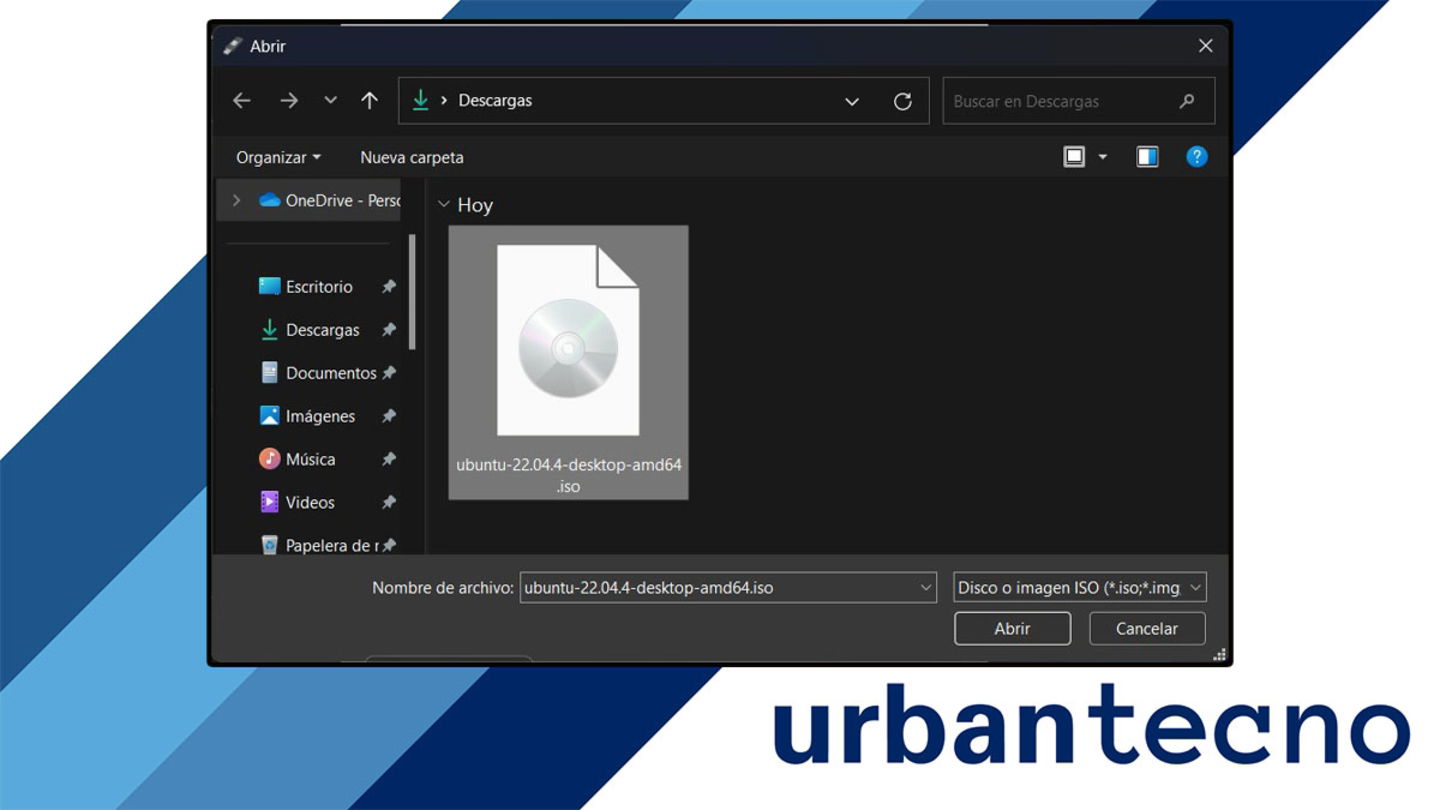Go forward with the right arrow
The width and height of the screenshot is (1440, 810).
(289, 100)
